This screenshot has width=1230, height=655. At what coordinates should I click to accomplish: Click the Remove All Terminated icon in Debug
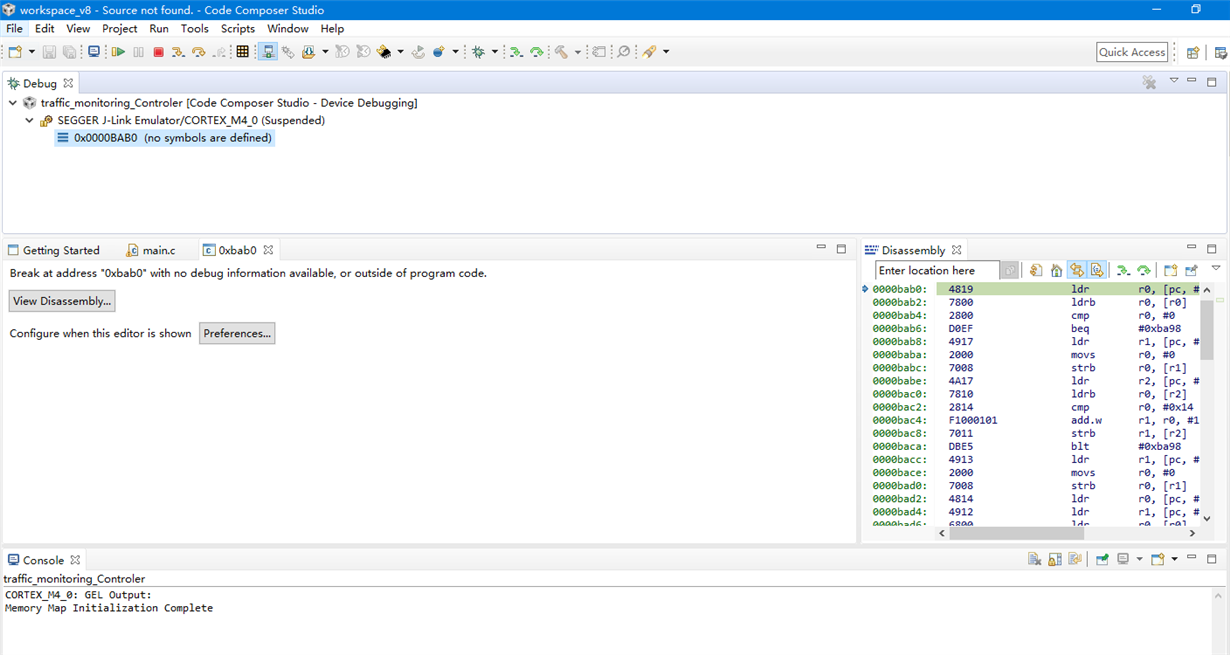[1149, 83]
